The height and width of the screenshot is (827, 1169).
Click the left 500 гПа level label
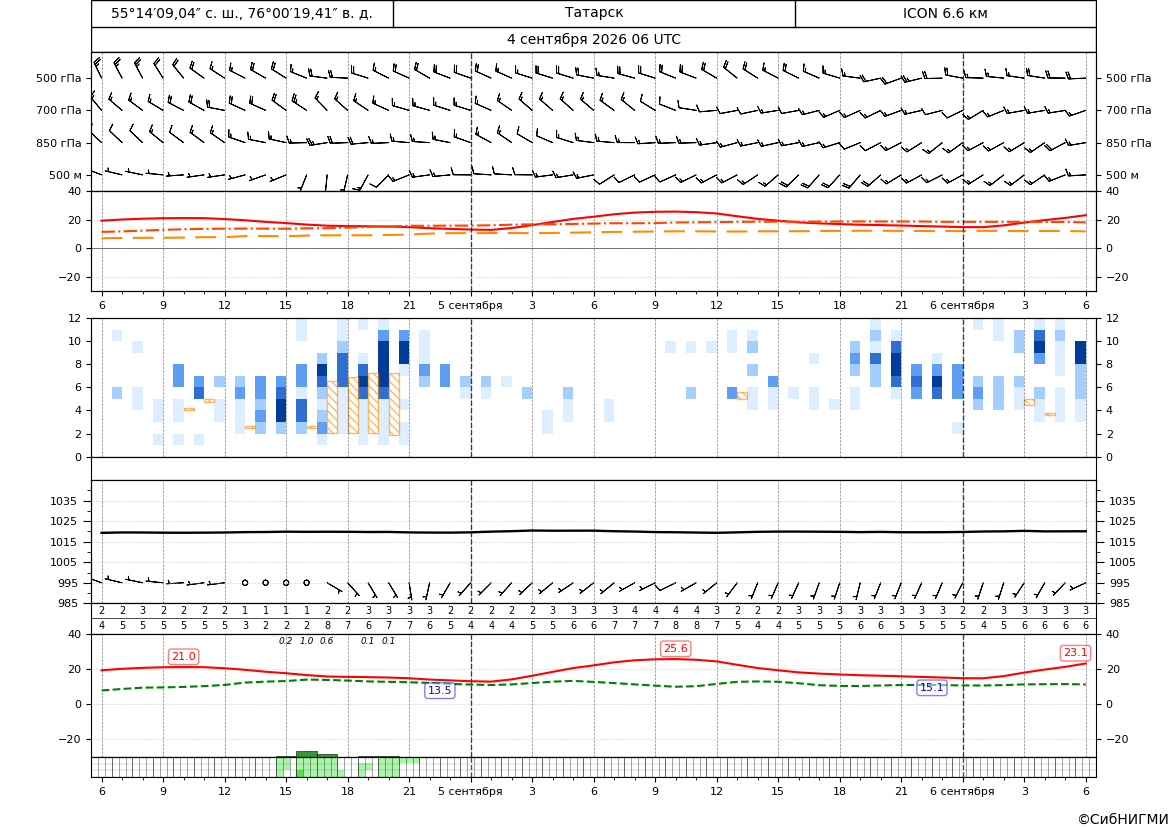coord(59,78)
